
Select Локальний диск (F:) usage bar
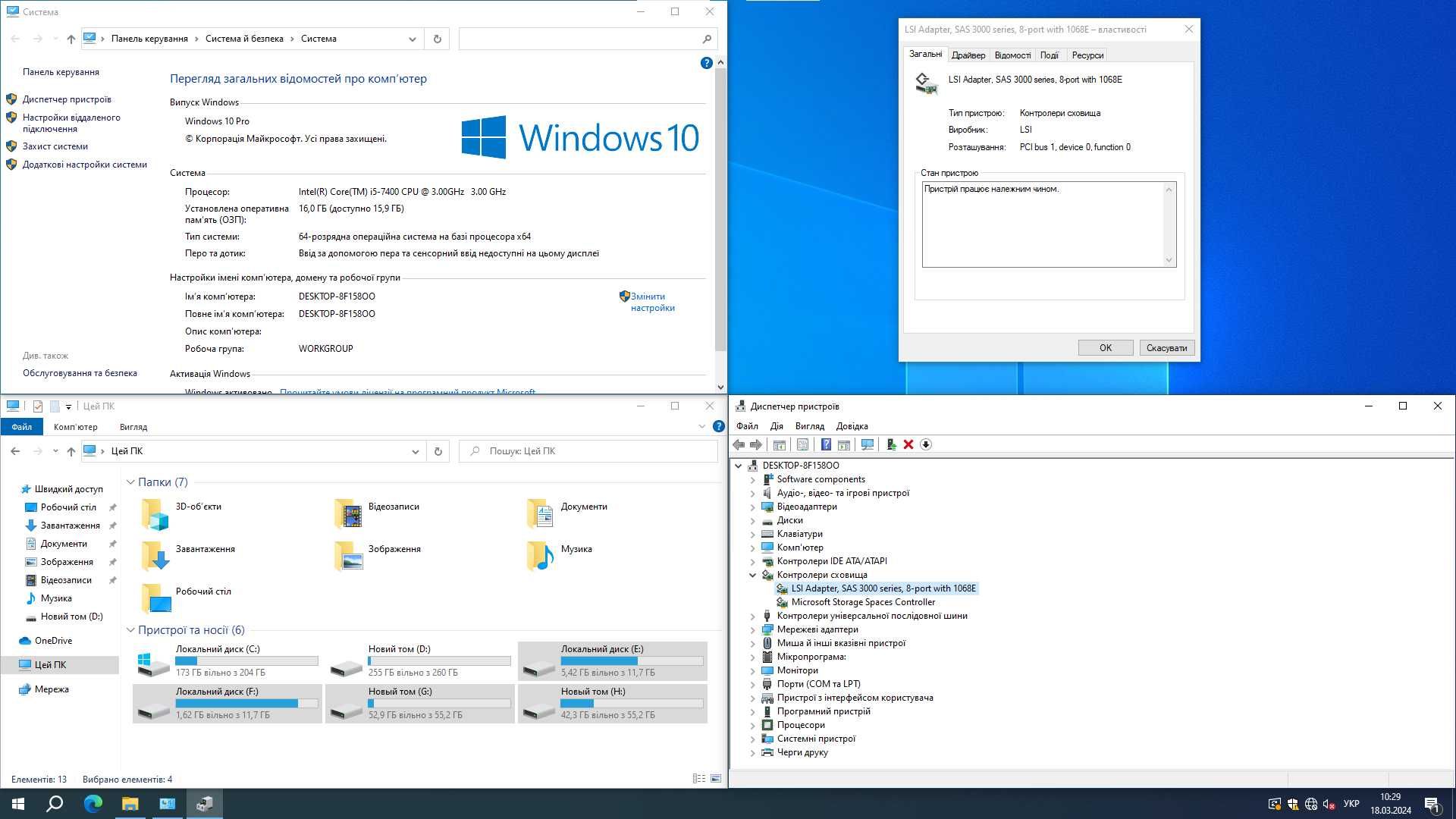pyautogui.click(x=246, y=704)
